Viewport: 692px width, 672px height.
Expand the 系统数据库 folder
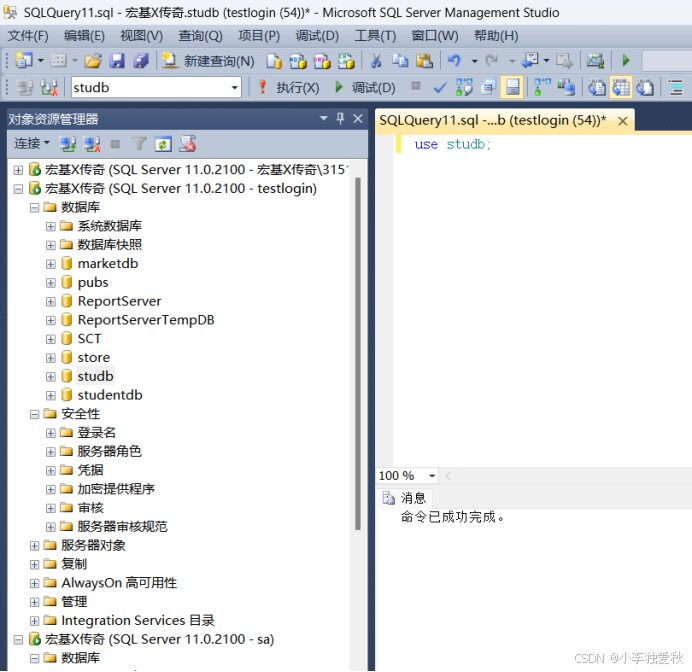tap(51, 226)
